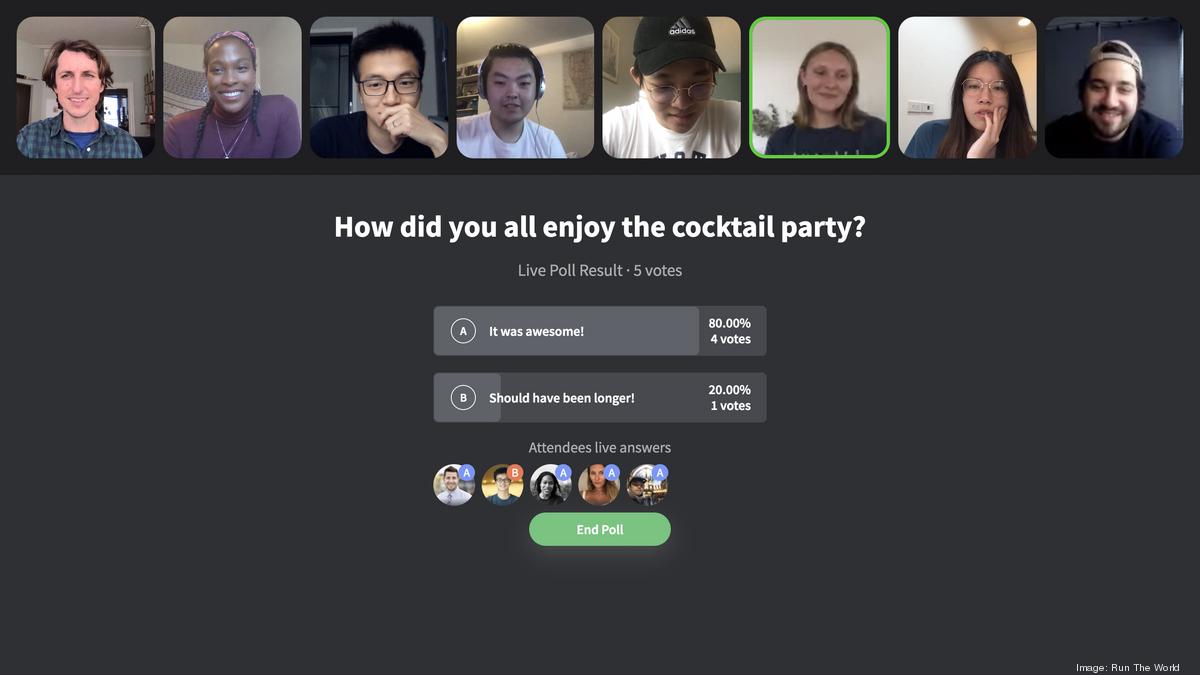Select video of man with glasses in black shirt
Image resolution: width=1200 pixels, height=675 pixels.
tap(379, 87)
